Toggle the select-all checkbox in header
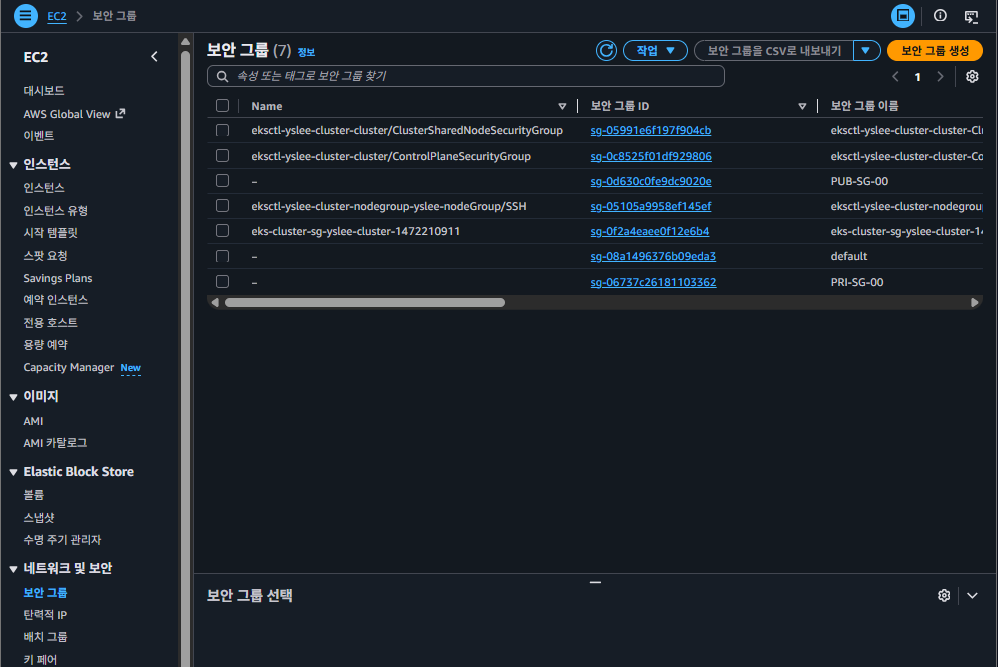 pos(222,106)
